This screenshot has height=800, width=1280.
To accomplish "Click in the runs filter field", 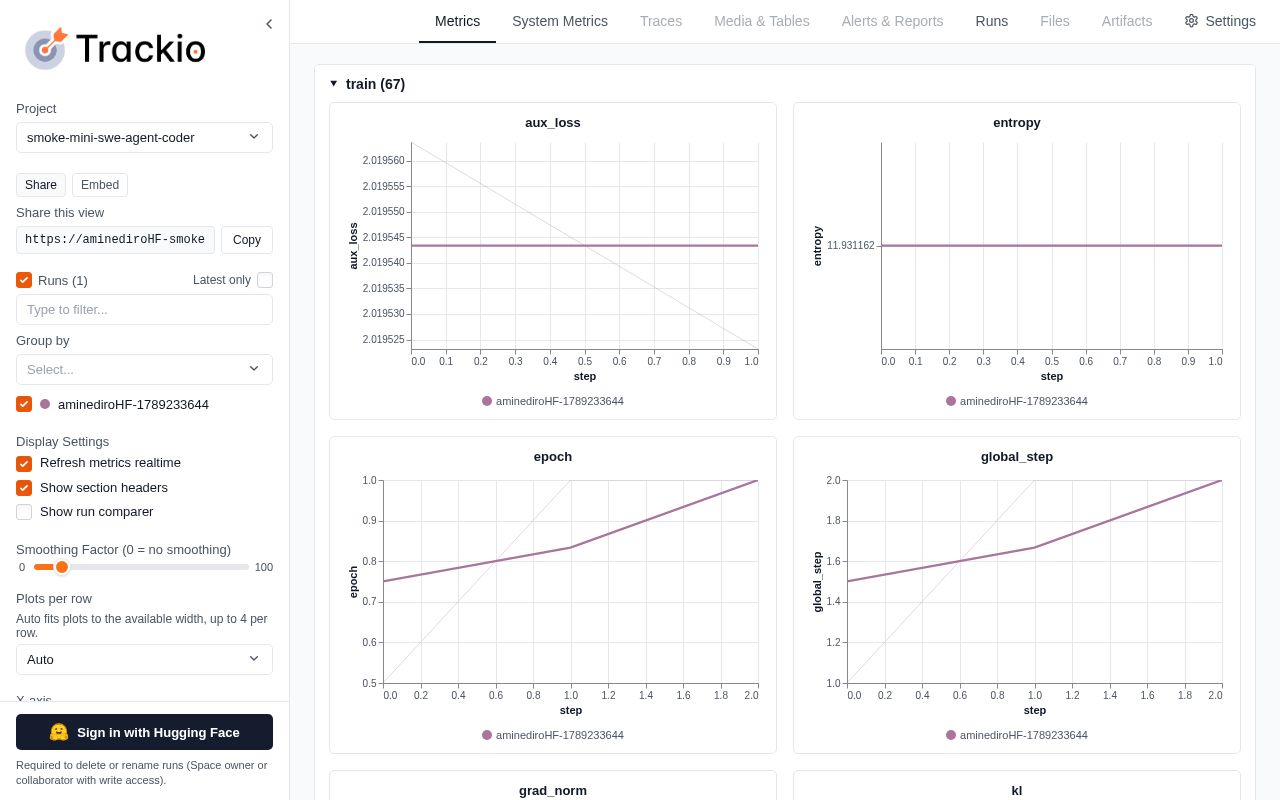I will pos(144,309).
